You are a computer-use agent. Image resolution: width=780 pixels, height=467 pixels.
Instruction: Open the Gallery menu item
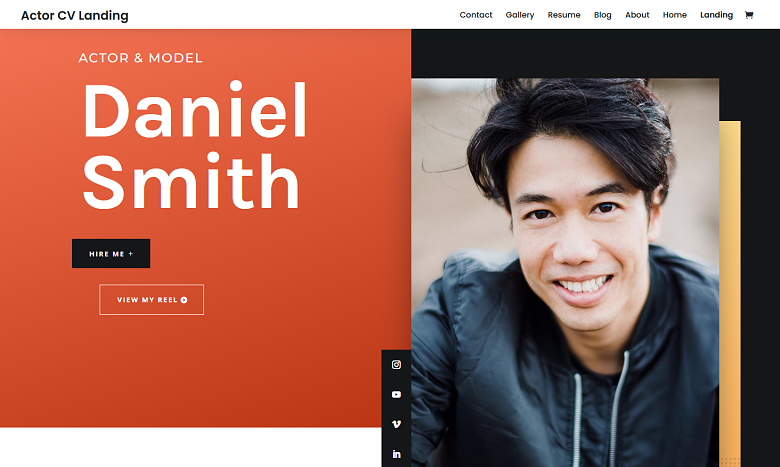tap(520, 15)
